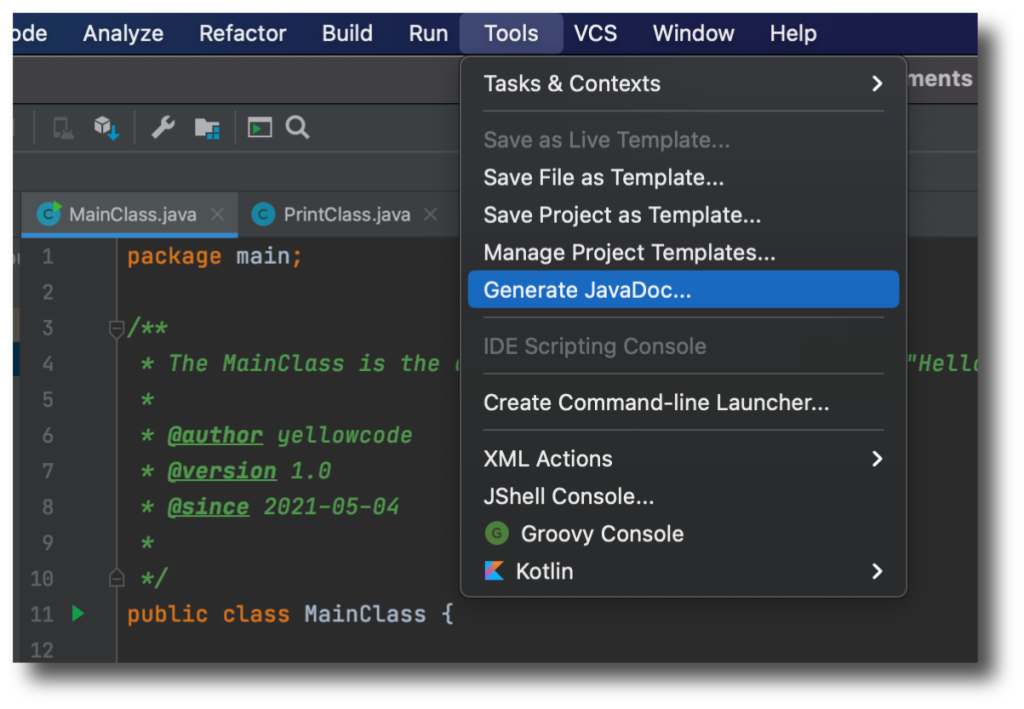1024x709 pixels.
Task: Choose Create Command-line Launcher...
Action: tap(683, 403)
